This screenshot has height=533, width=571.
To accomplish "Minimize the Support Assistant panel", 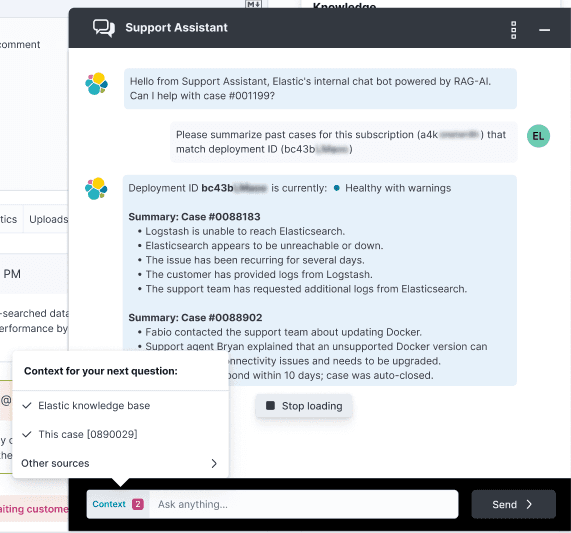I will (544, 30).
